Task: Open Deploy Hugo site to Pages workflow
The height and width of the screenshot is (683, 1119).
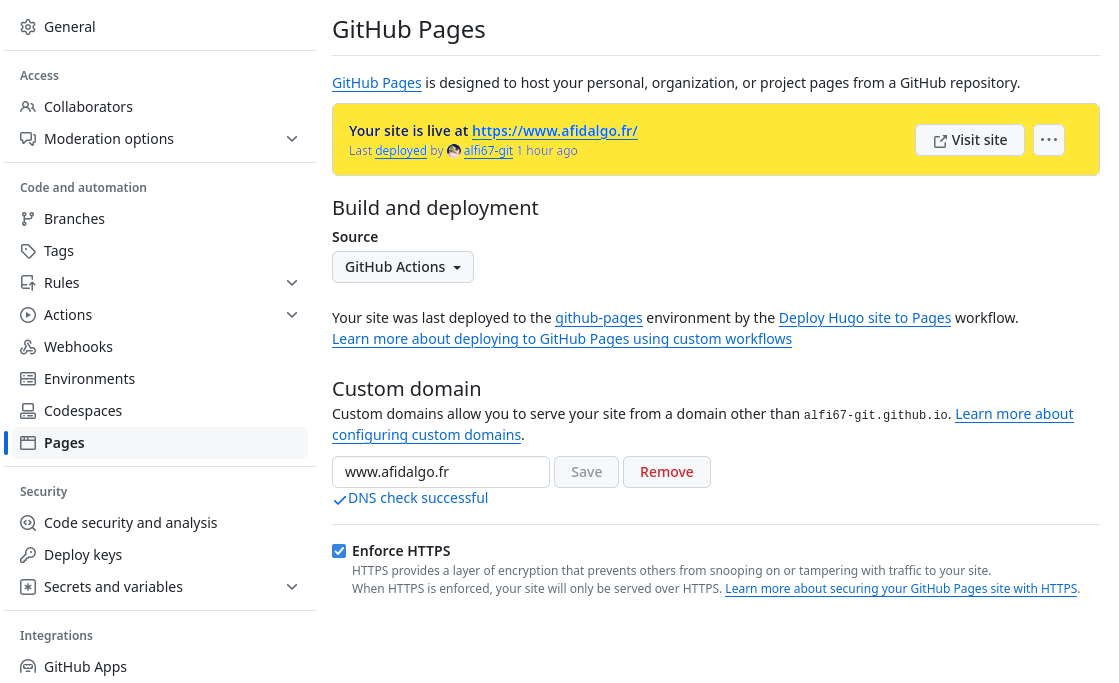Action: coord(864,318)
